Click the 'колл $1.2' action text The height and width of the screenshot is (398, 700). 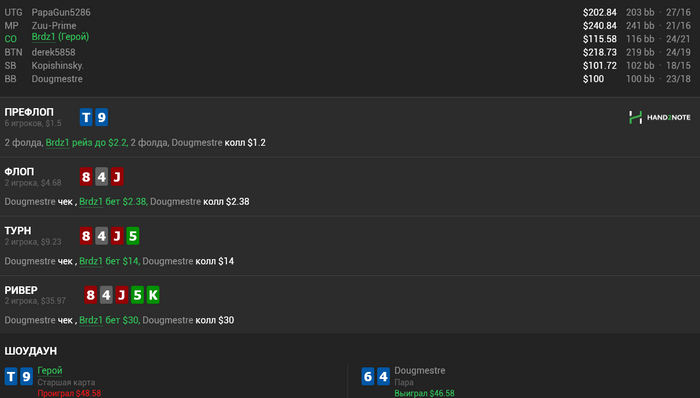click(245, 143)
